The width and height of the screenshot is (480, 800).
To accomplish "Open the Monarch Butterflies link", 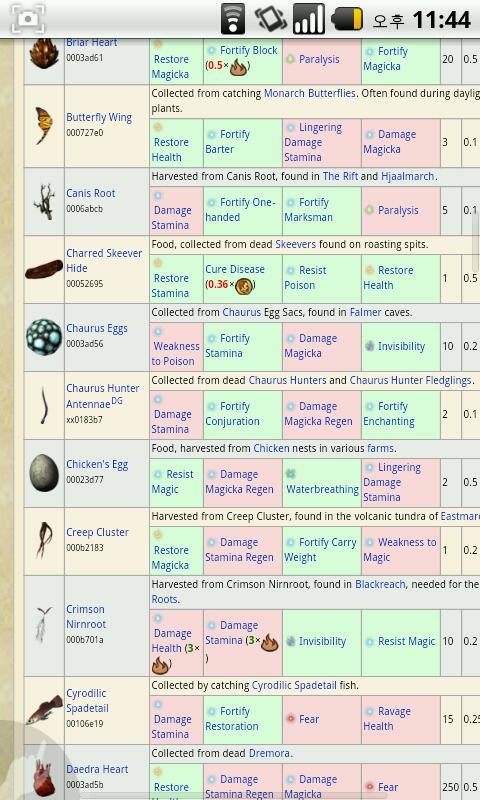I will click(310, 93).
